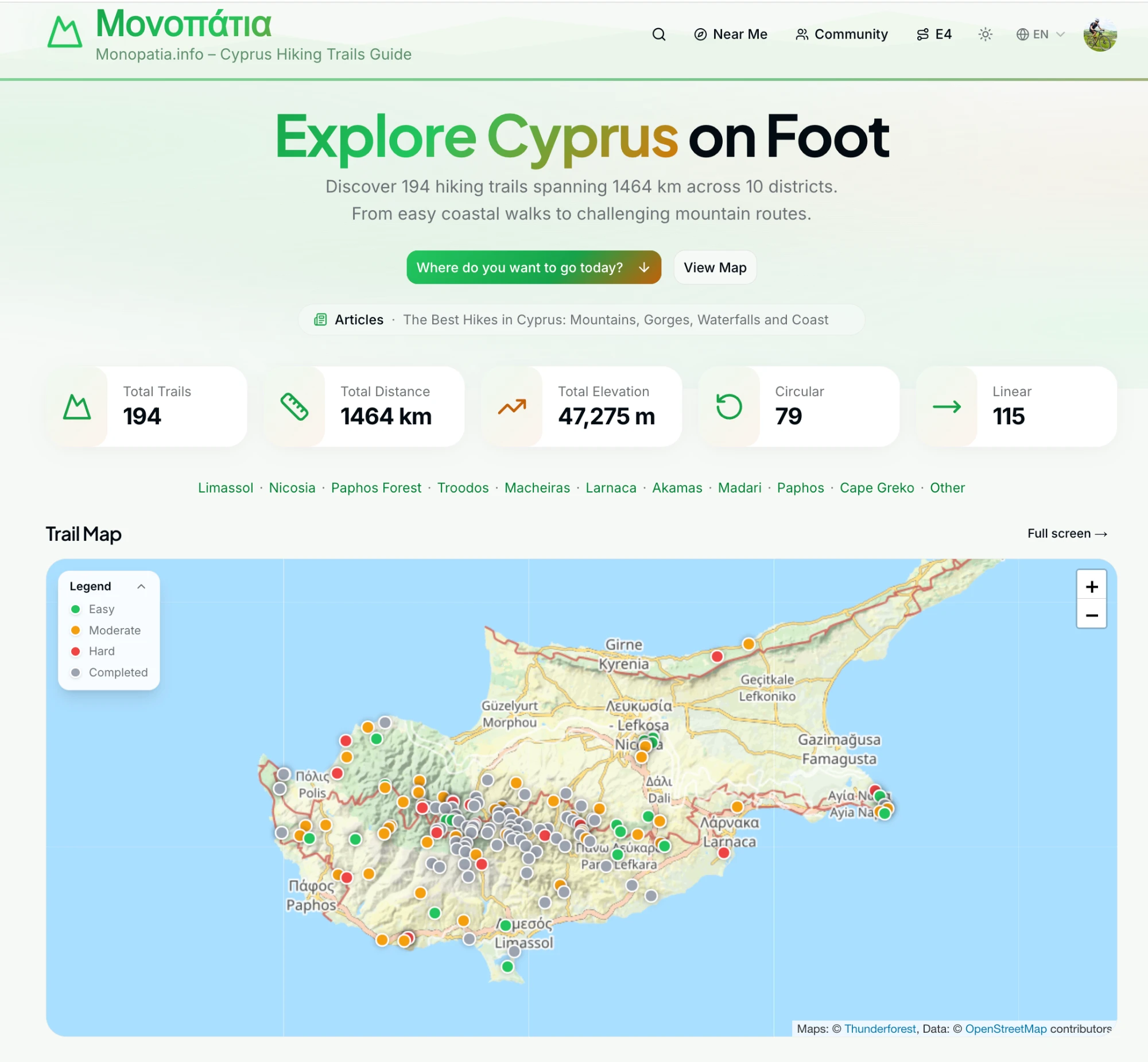Image resolution: width=1148 pixels, height=1062 pixels.
Task: Open the Troodos district link
Action: [463, 487]
